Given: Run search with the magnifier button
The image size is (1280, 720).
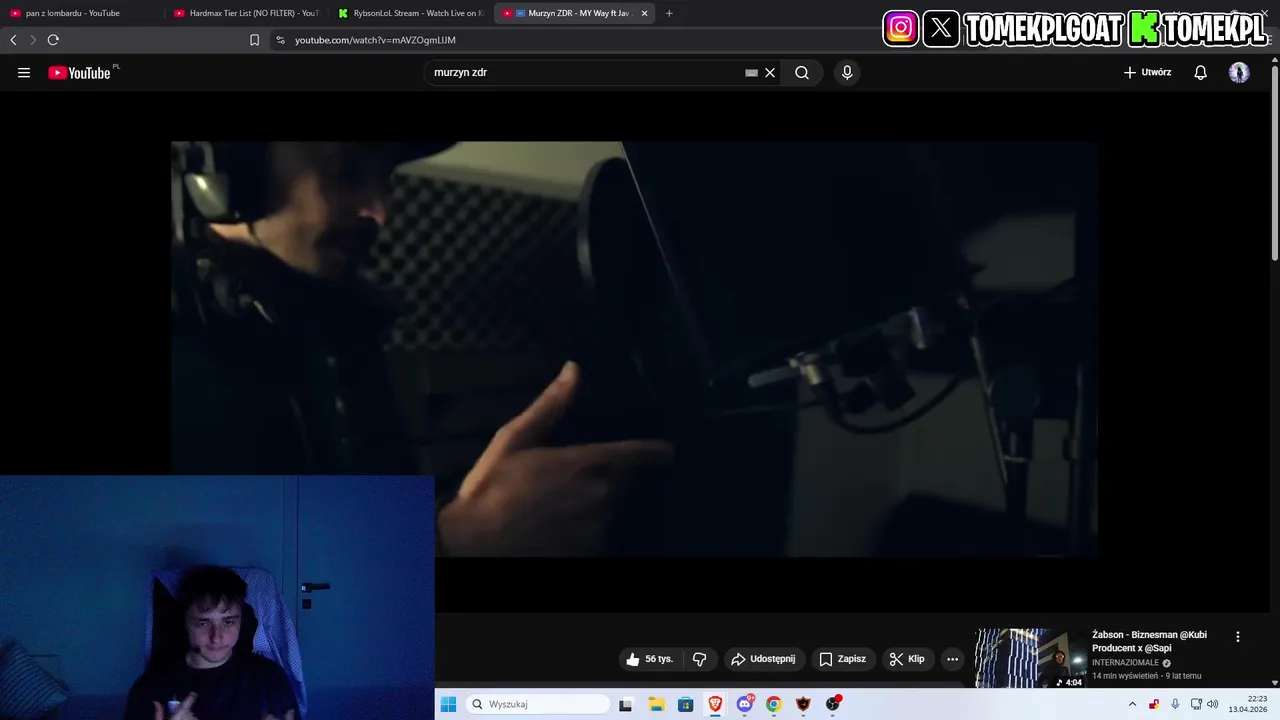Looking at the screenshot, I should pos(802,73).
